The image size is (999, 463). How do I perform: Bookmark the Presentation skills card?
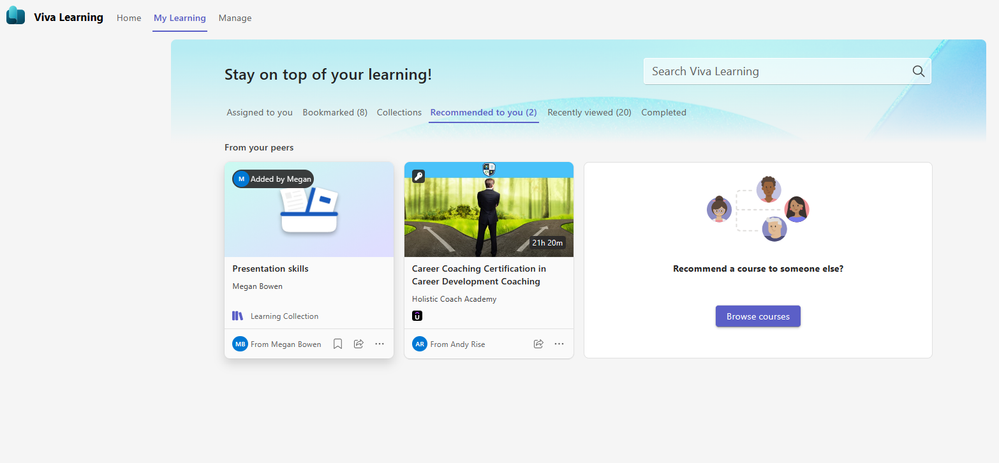pos(338,344)
